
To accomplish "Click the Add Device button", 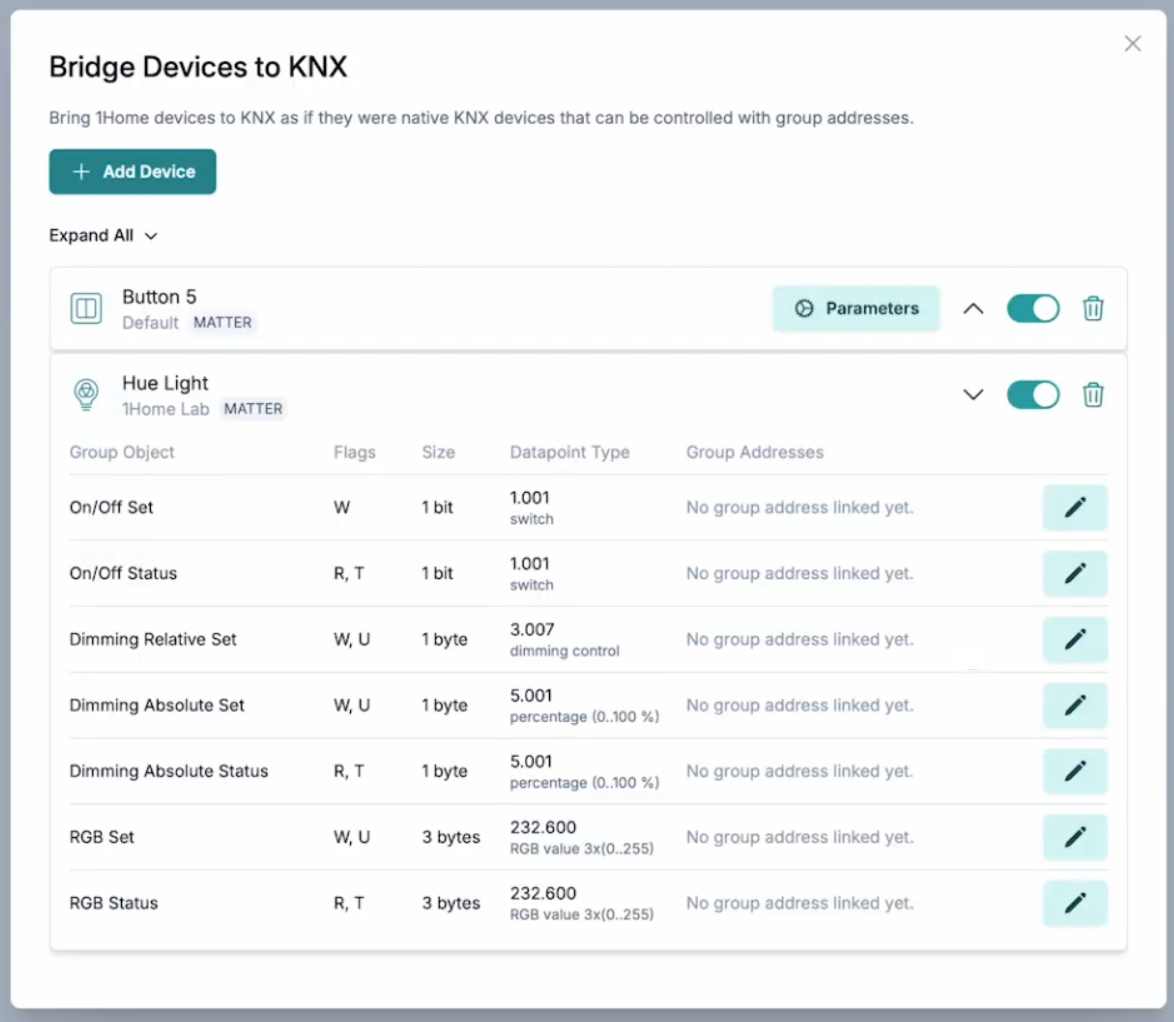I will click(x=133, y=172).
